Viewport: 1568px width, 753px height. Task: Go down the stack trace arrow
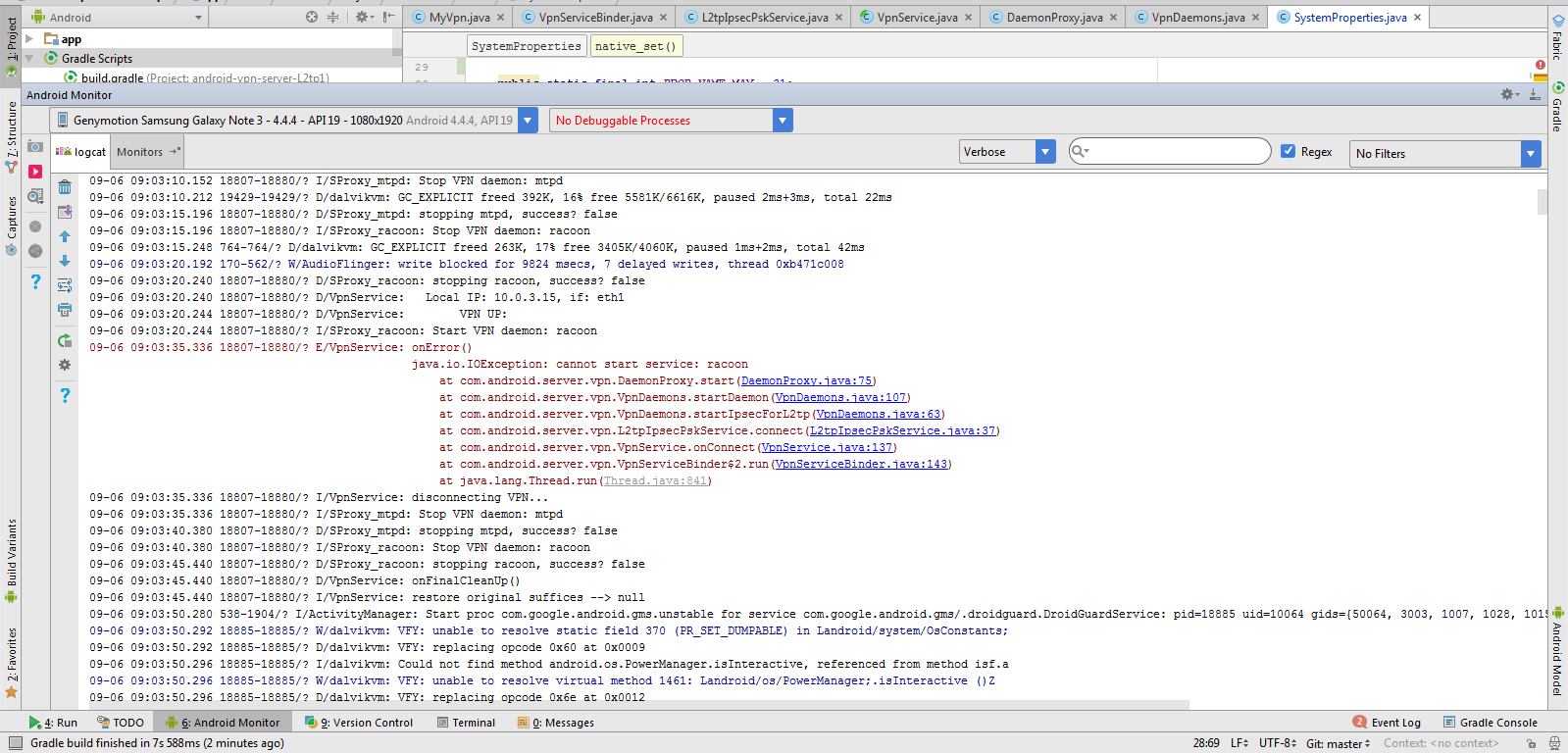[x=65, y=261]
